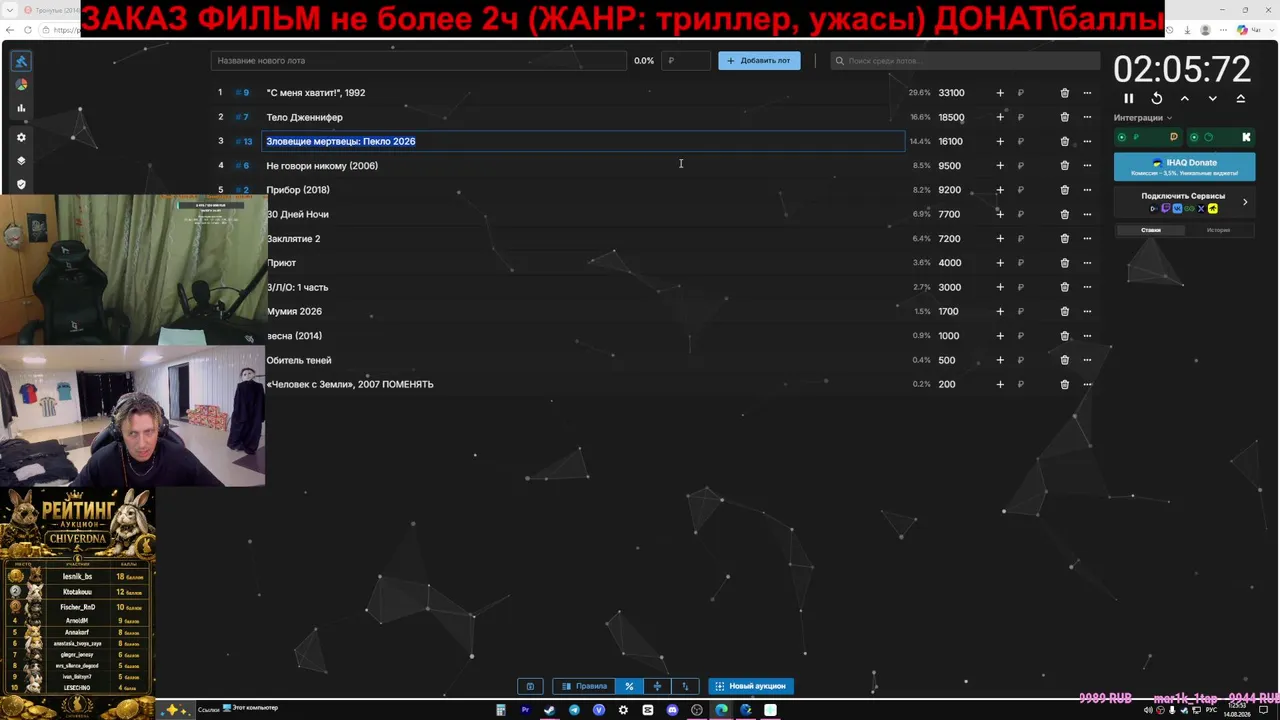
Task: Delete the Тело Дженнифер lot
Action: click(x=1065, y=117)
